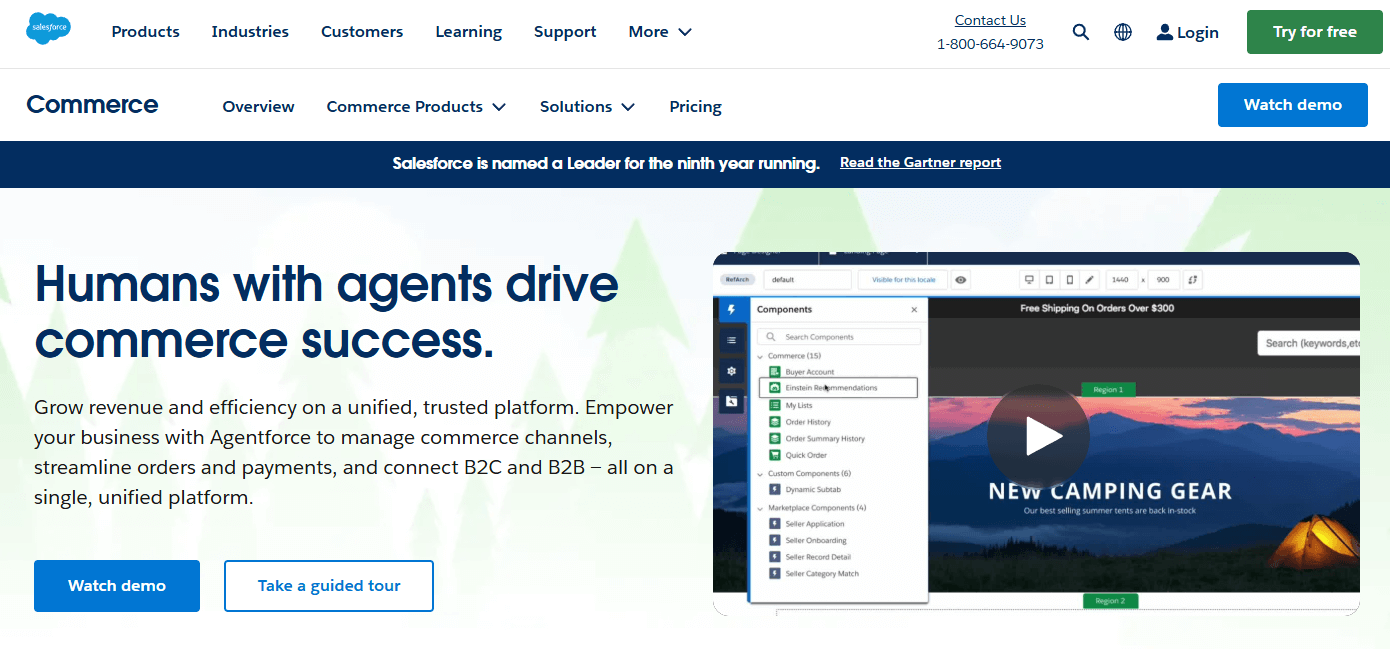Image resolution: width=1390 pixels, height=649 pixels.
Task: Open the 'Read the Gartner report' link
Action: tap(920, 162)
